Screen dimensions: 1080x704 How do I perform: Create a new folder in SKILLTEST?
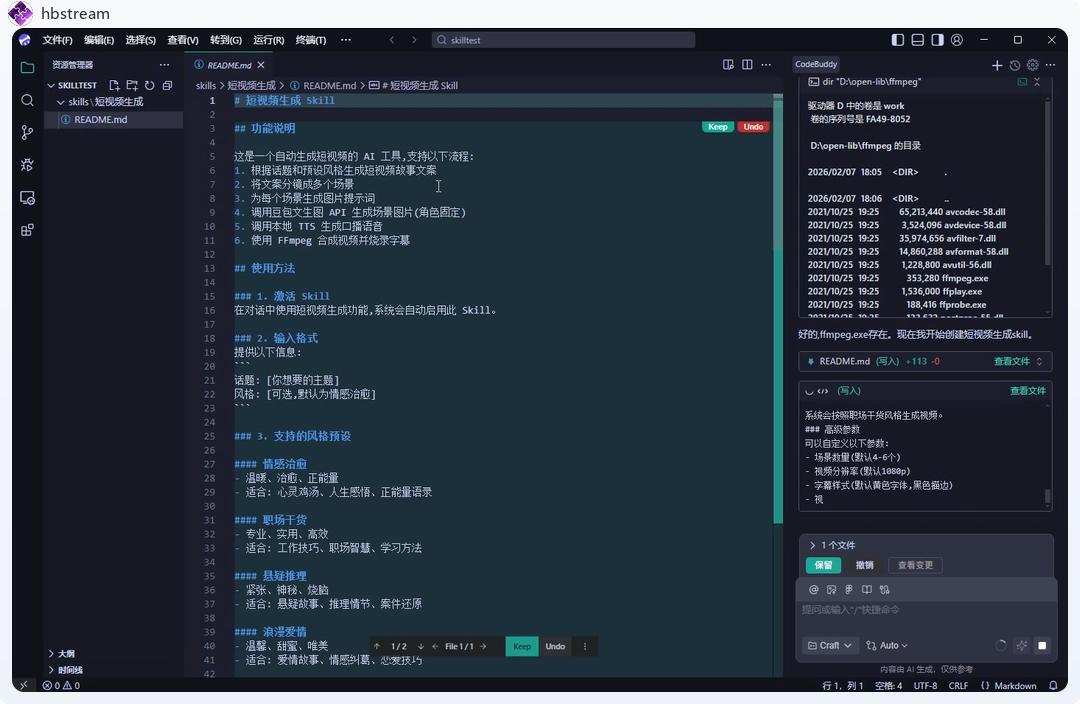pyautogui.click(x=132, y=85)
